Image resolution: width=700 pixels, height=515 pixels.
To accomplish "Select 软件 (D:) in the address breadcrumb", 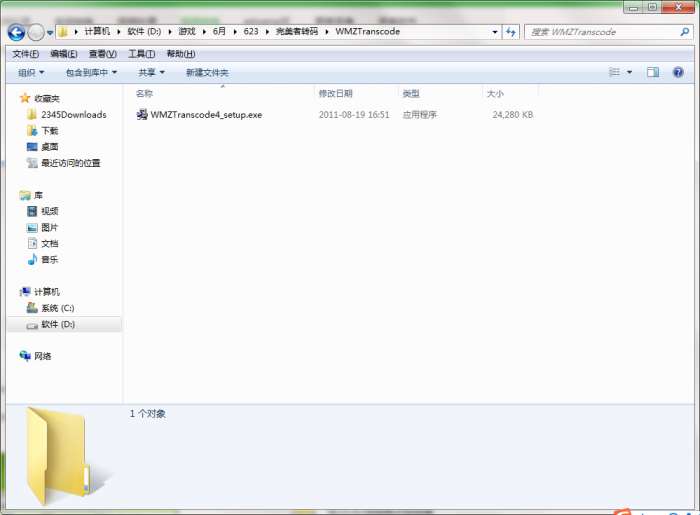I will 144,31.
